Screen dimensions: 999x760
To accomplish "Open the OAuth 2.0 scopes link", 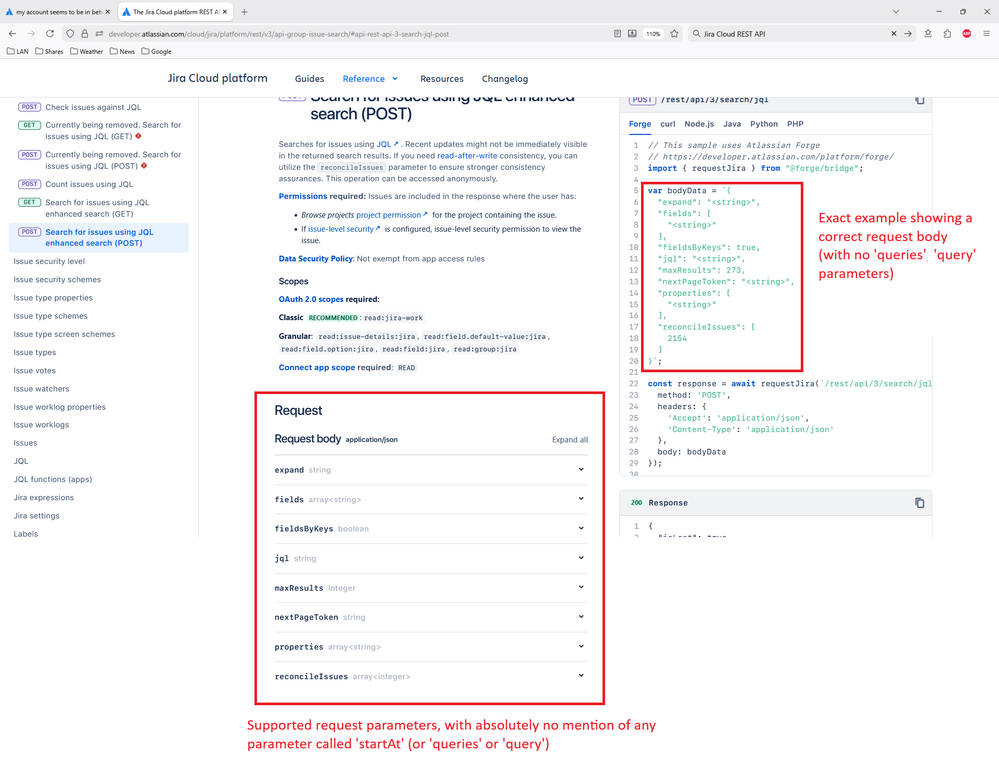I will 311,299.
